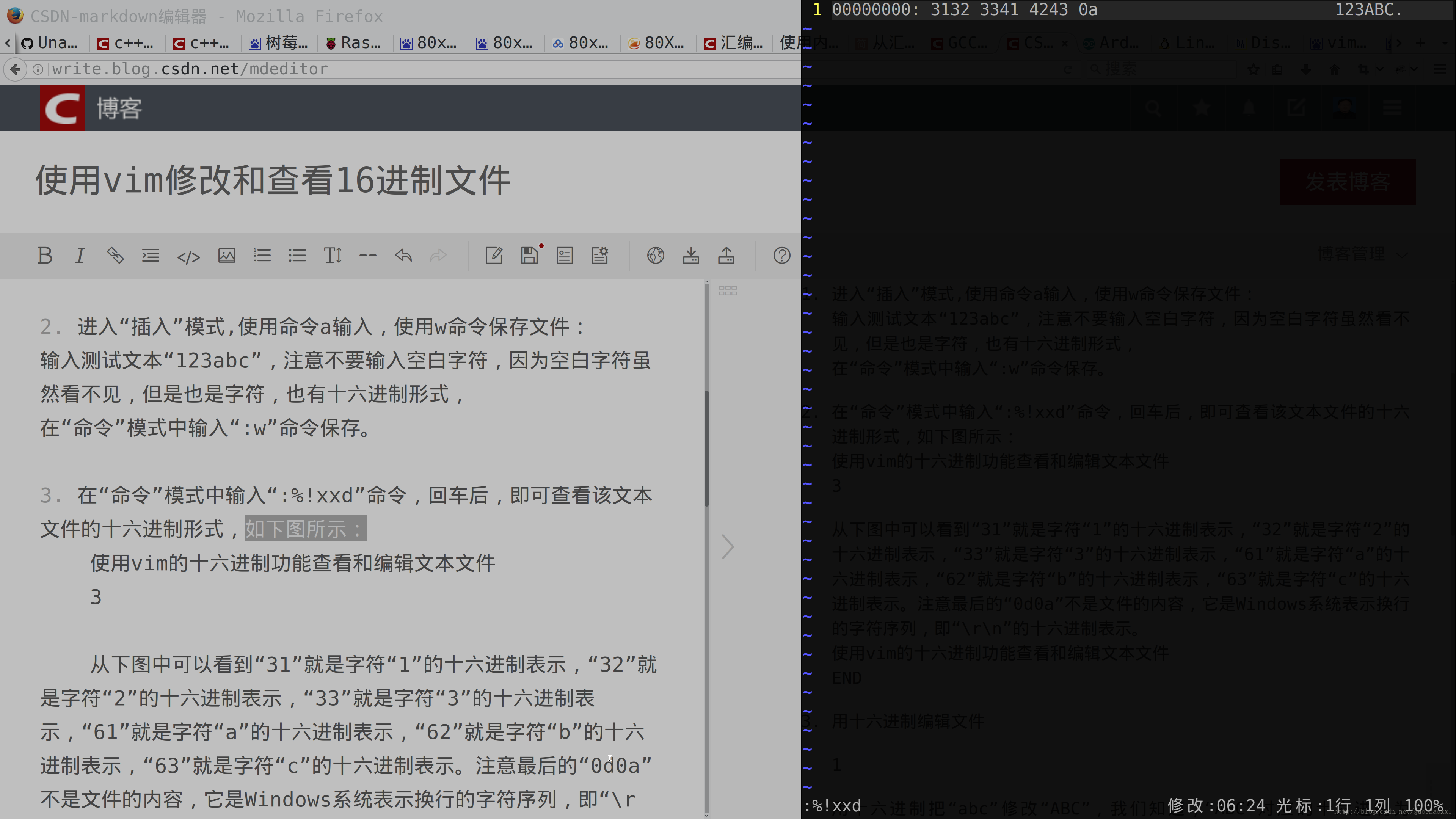This screenshot has height=819, width=1456.
Task: Create a new article with the pencil-square icon
Action: 493,256
